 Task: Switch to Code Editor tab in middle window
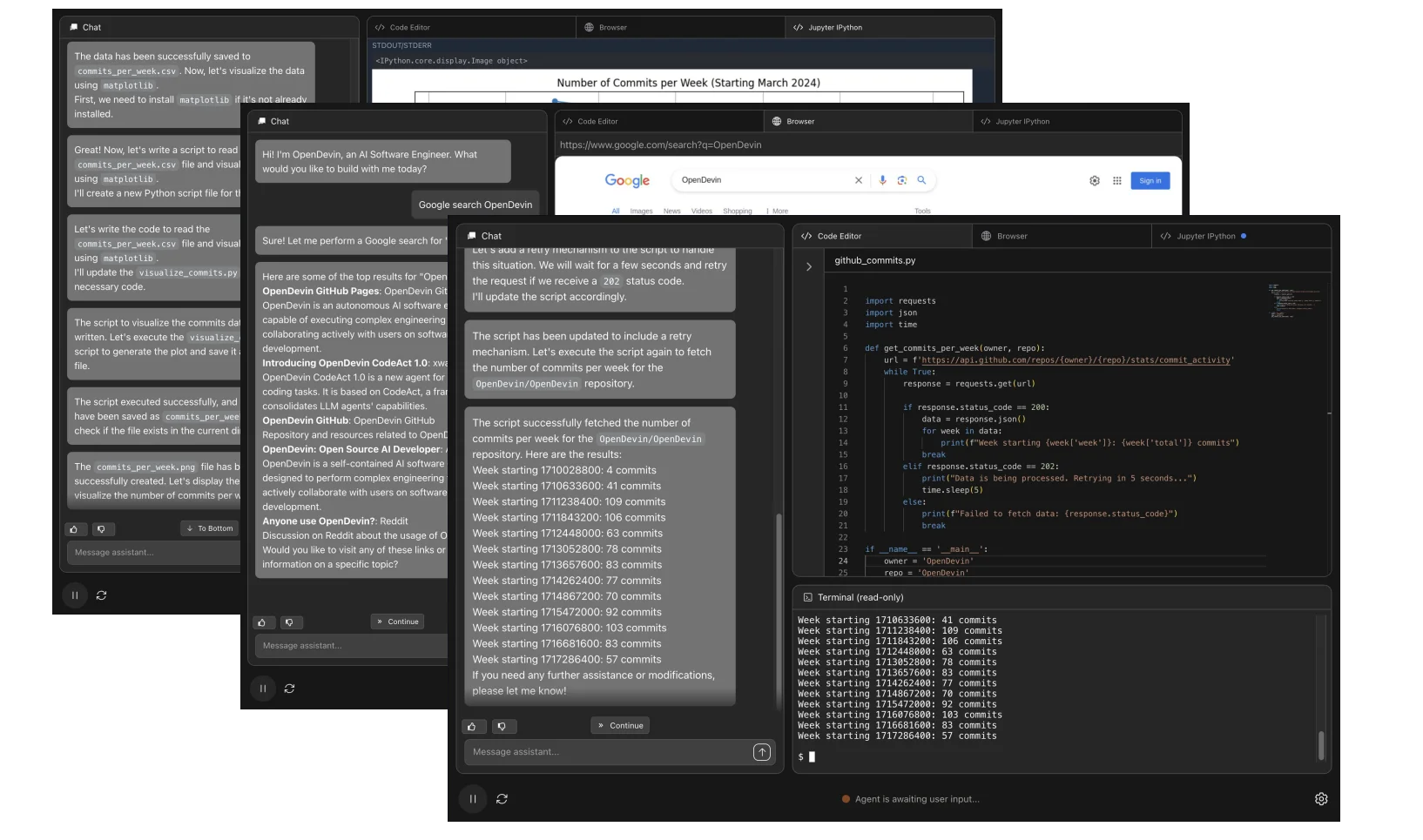(x=659, y=121)
